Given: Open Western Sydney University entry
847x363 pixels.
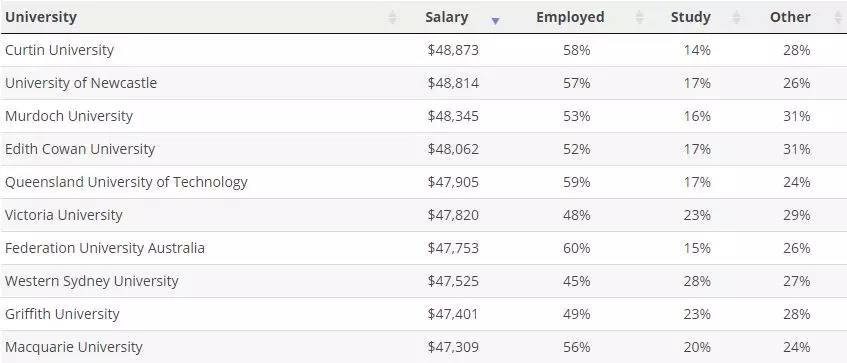Looking at the screenshot, I should 91,281.
